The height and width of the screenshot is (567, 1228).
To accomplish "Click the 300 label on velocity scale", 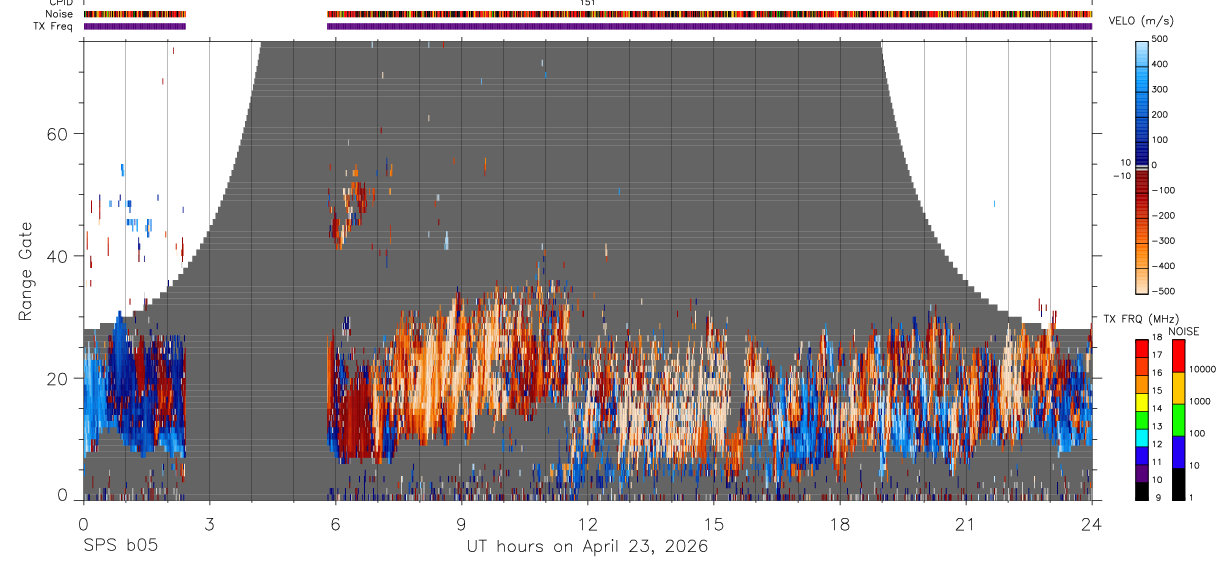I will coord(1160,89).
